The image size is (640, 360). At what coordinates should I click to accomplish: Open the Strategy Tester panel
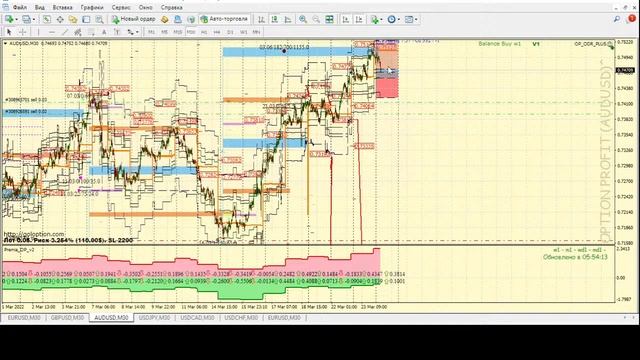(99, 19)
